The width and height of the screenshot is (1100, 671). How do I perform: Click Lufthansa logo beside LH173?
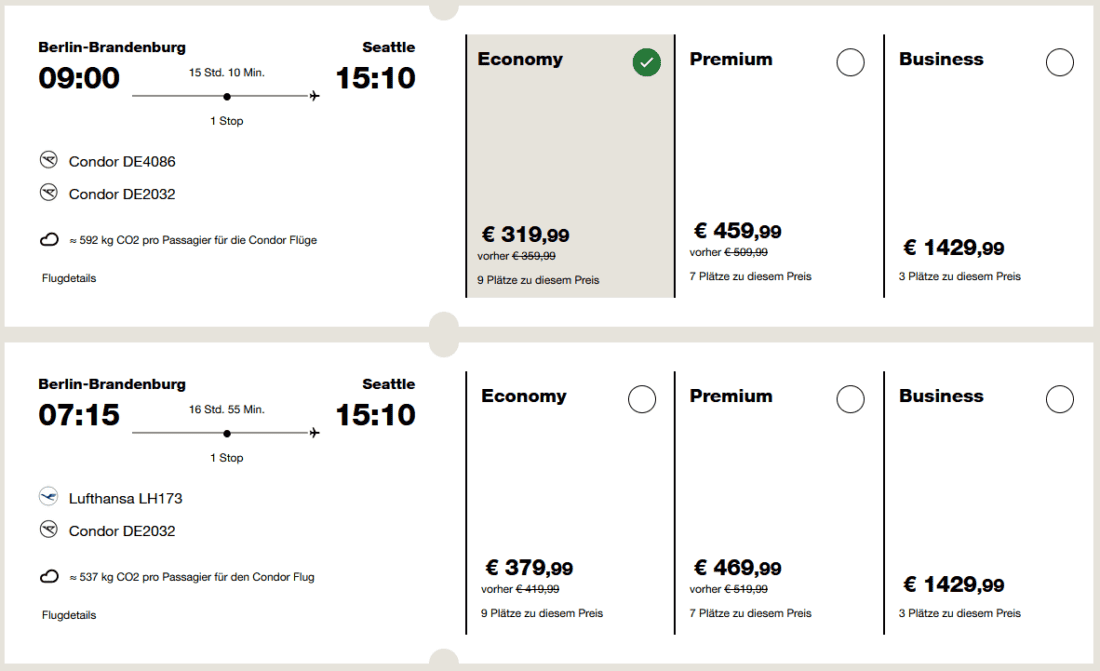[x=48, y=497]
